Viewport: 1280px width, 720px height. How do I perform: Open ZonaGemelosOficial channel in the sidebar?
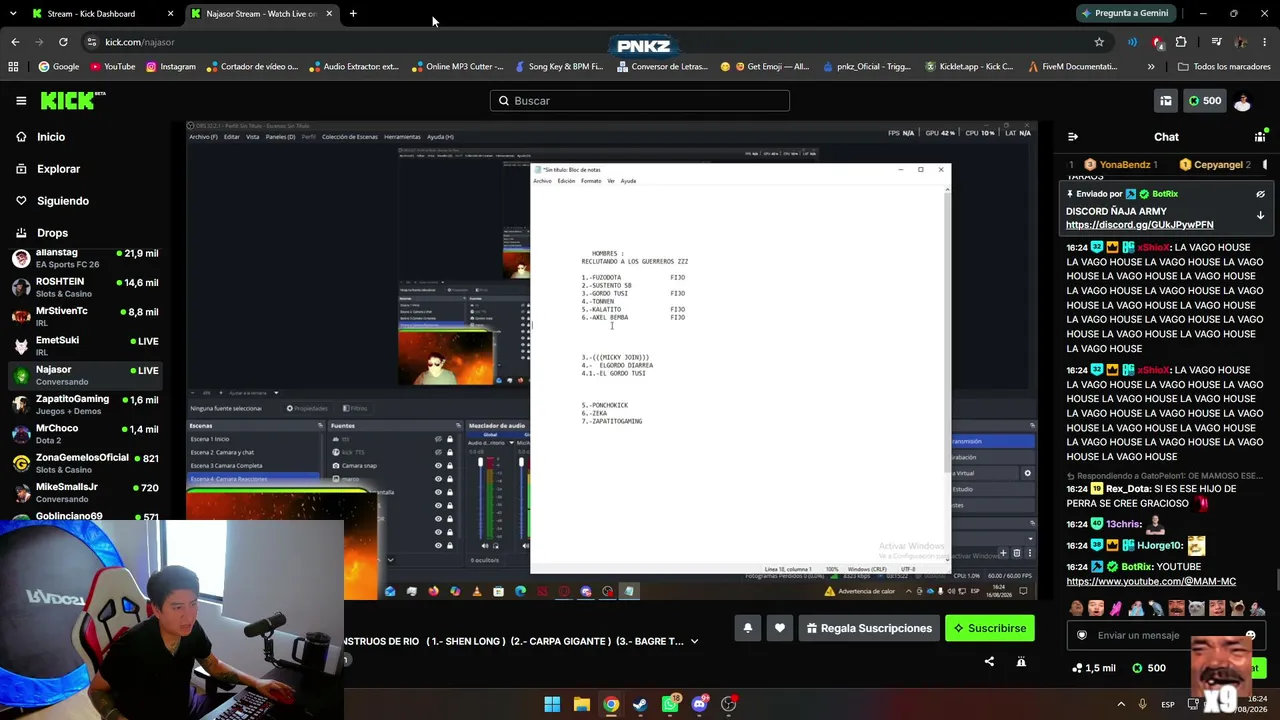point(85,463)
